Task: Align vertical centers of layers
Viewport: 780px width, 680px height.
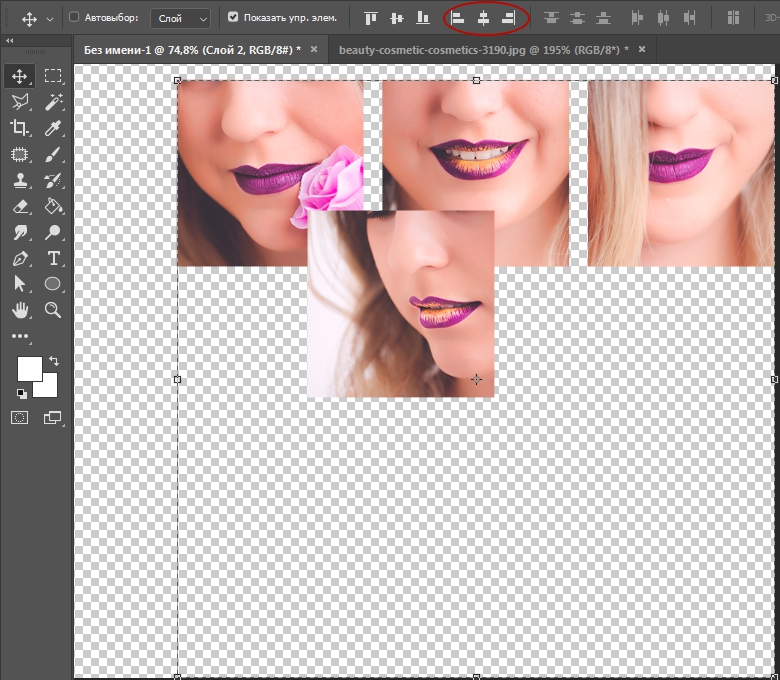Action: click(x=396, y=18)
